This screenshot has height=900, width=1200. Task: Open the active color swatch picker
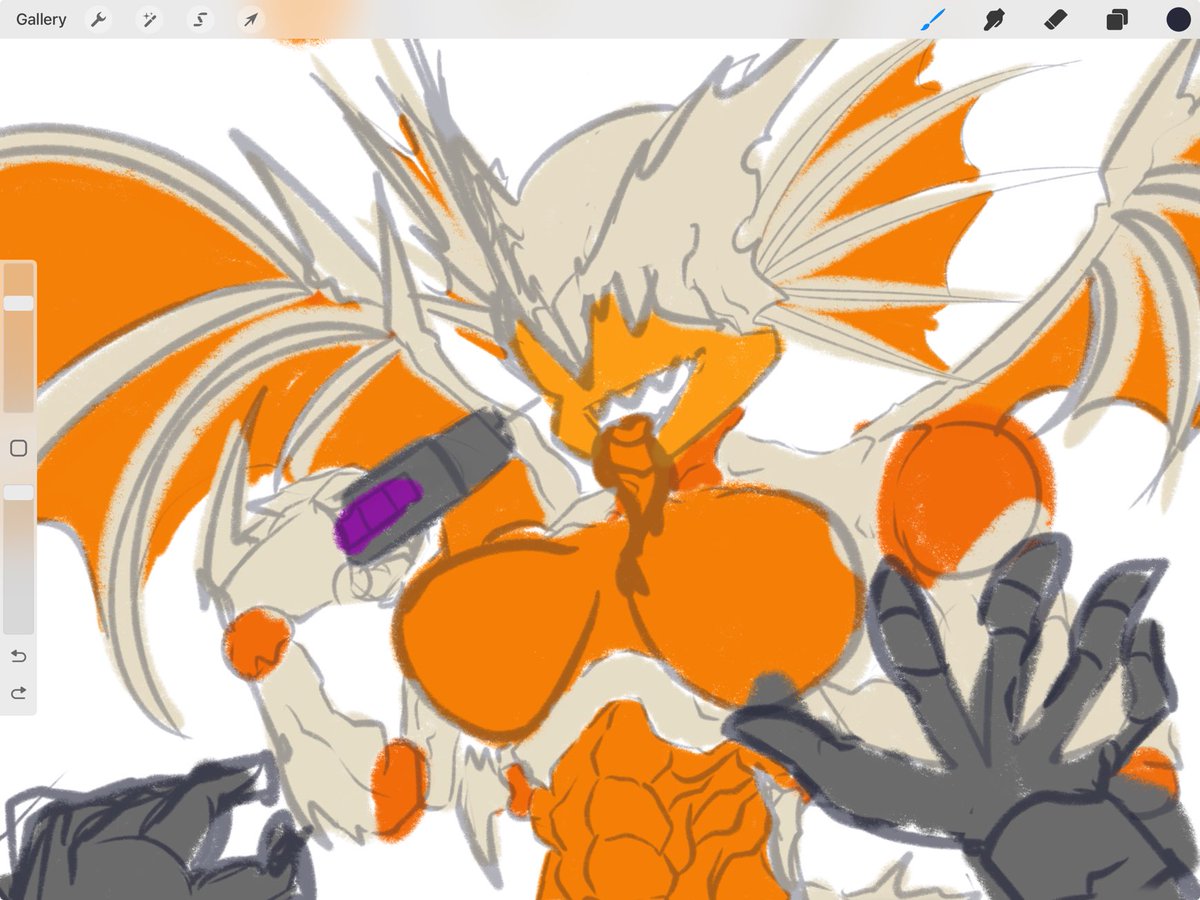1178,19
